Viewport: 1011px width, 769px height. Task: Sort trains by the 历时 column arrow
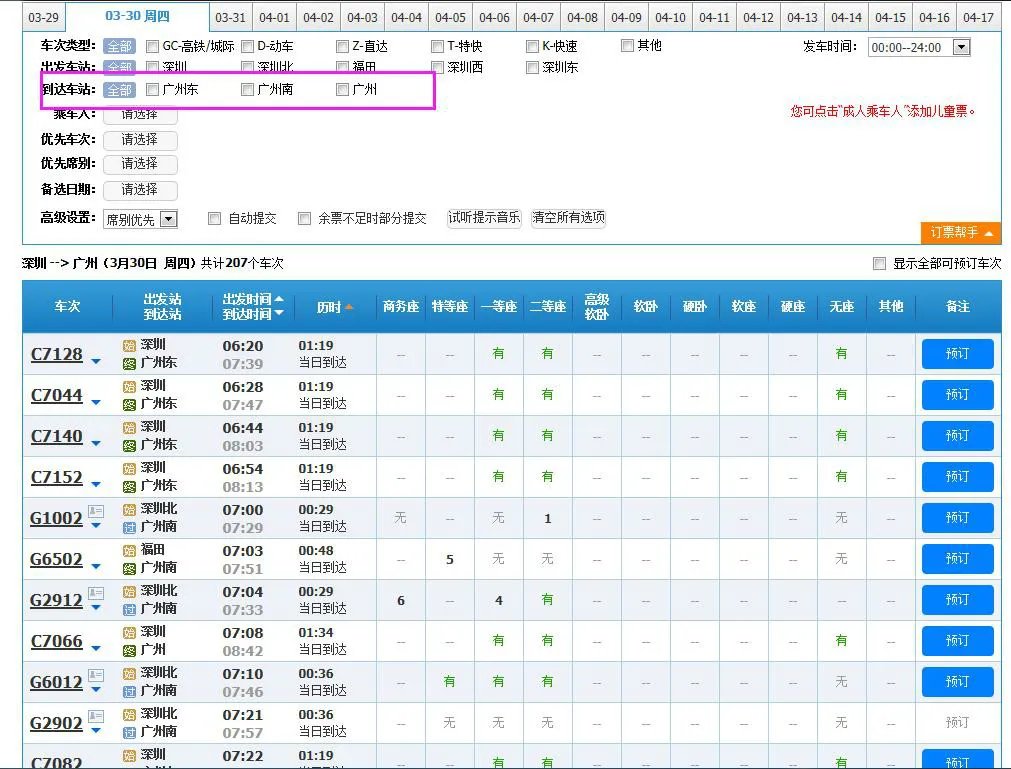click(349, 307)
